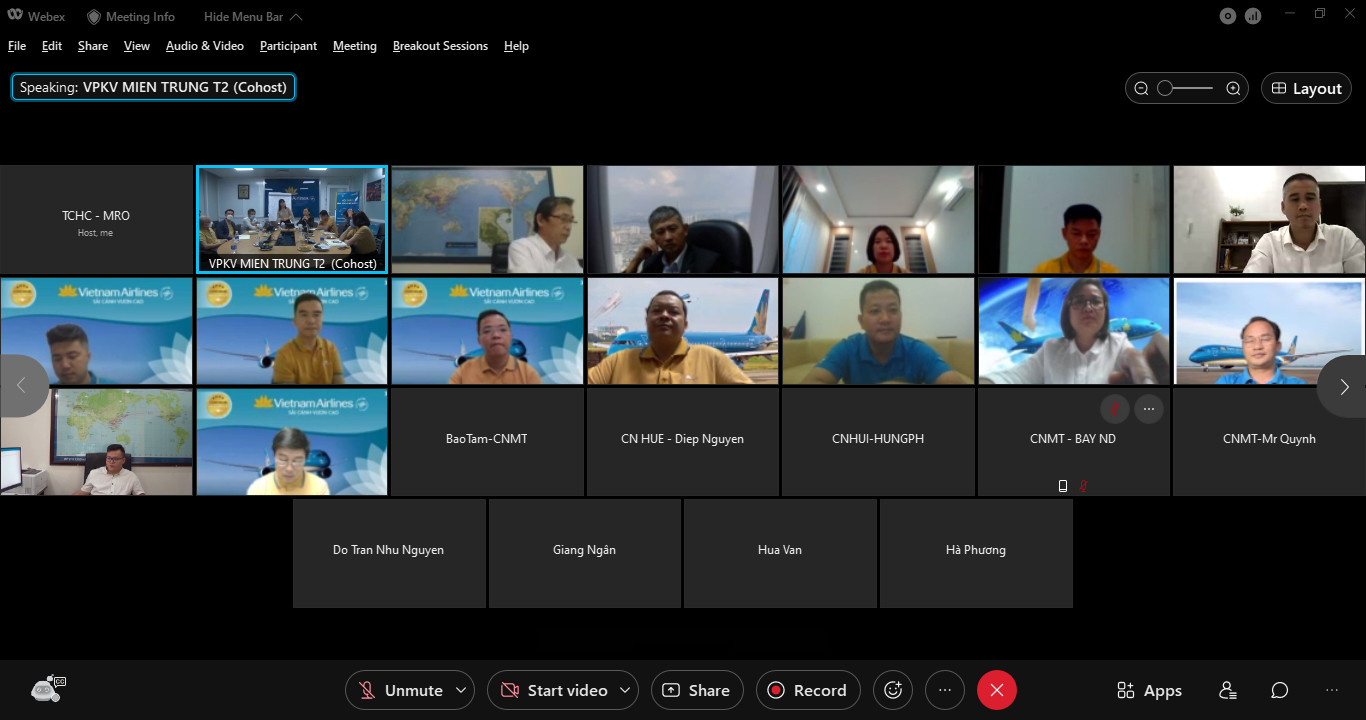1366x720 pixels.
Task: Open the Meeting menu
Action: [355, 46]
